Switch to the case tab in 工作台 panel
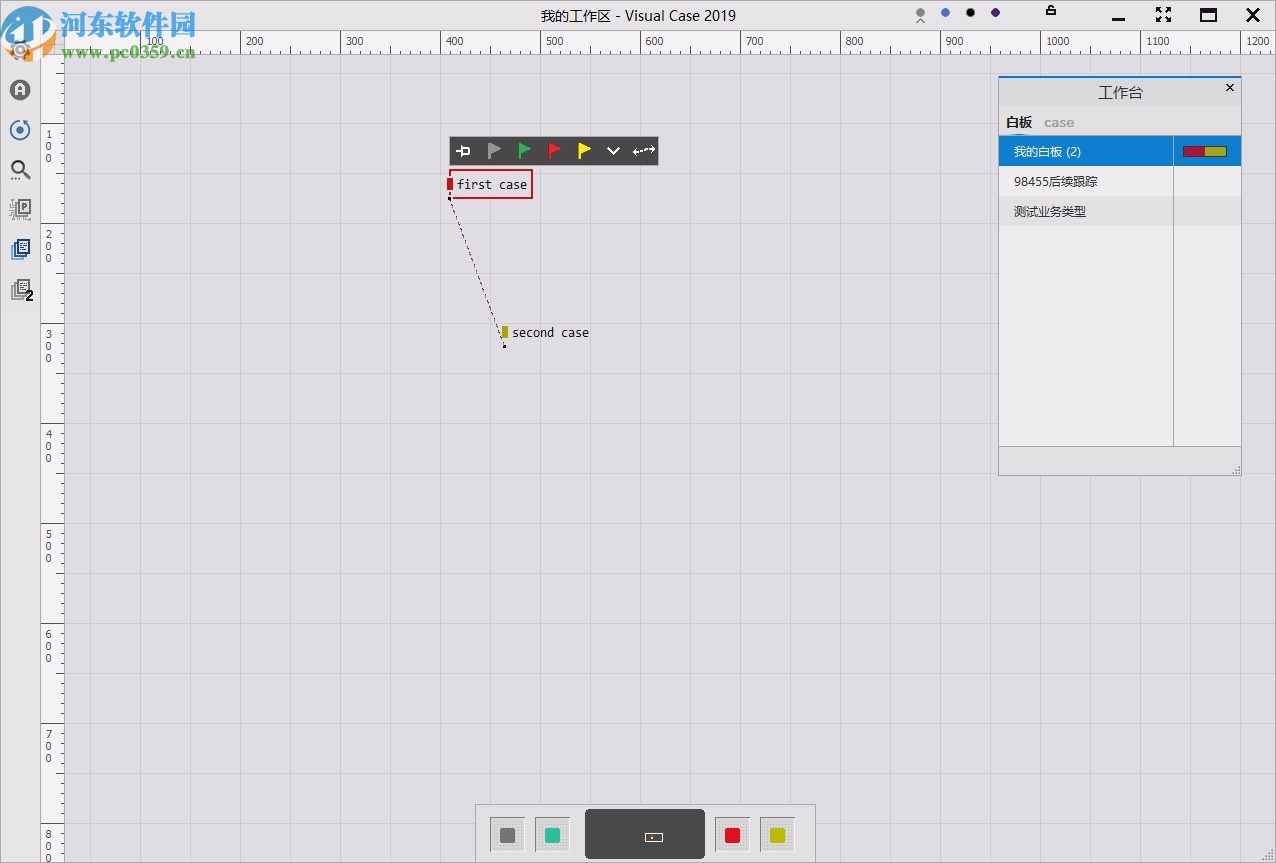The image size is (1276, 863). point(1059,122)
